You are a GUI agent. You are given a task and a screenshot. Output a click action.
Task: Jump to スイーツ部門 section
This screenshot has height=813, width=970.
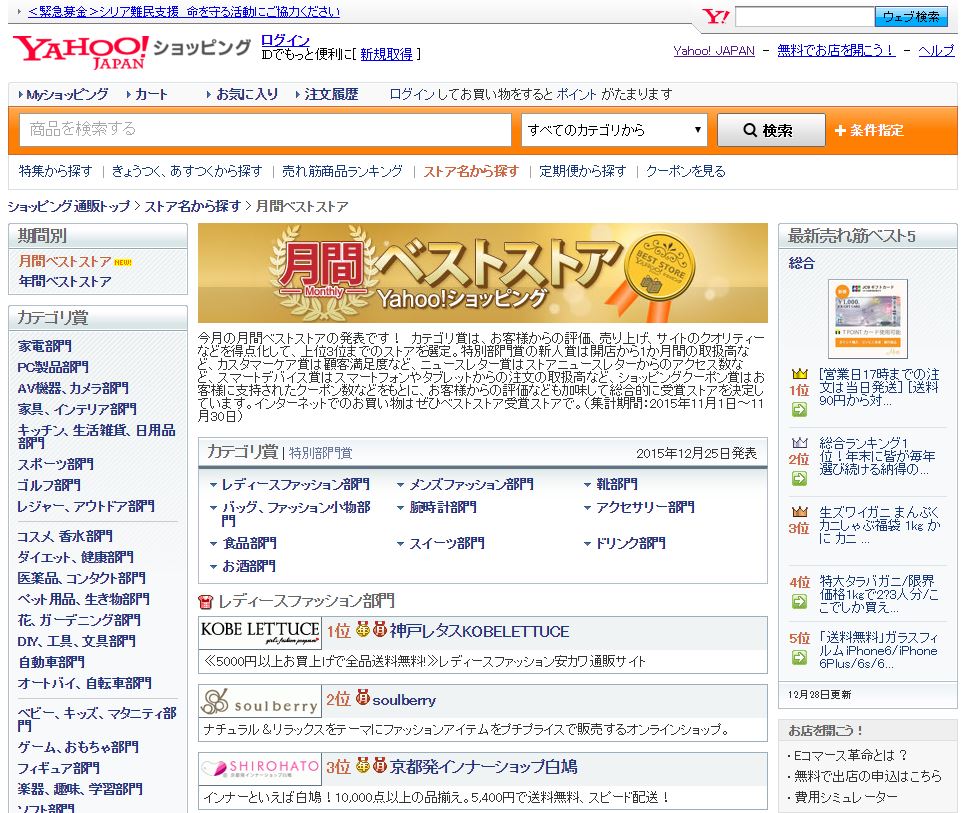(447, 543)
